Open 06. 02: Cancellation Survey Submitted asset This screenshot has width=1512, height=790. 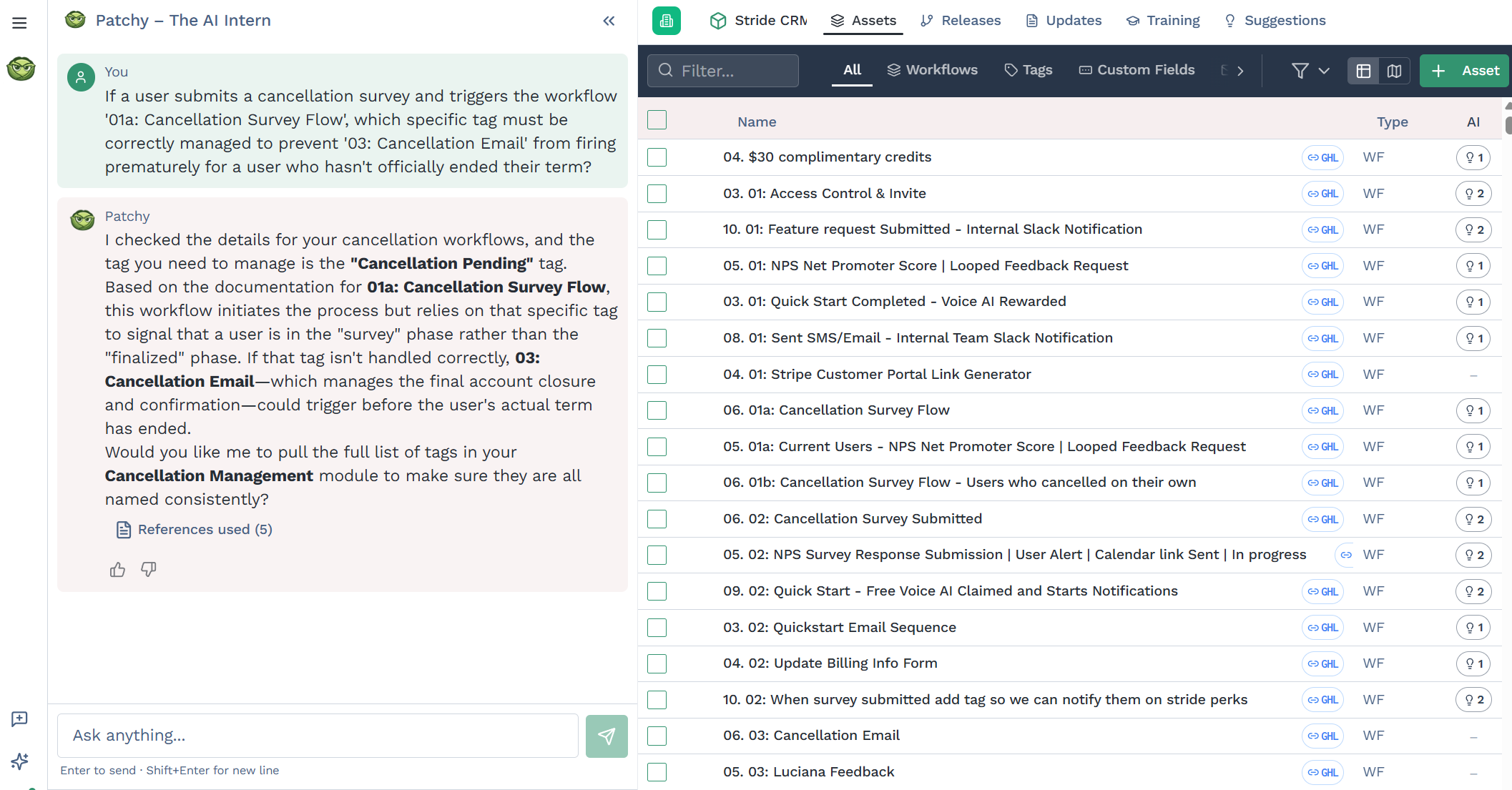pyautogui.click(x=852, y=519)
